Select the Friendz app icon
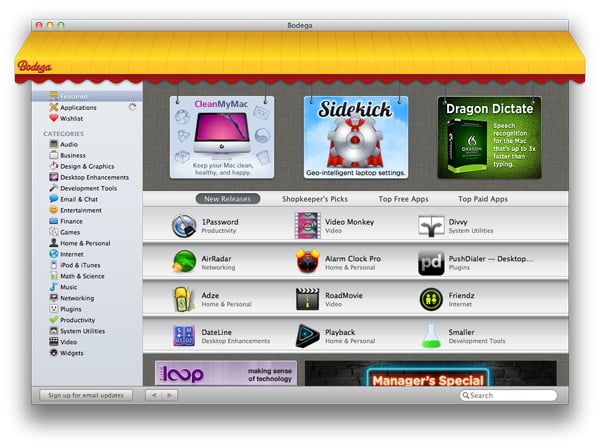 431,299
